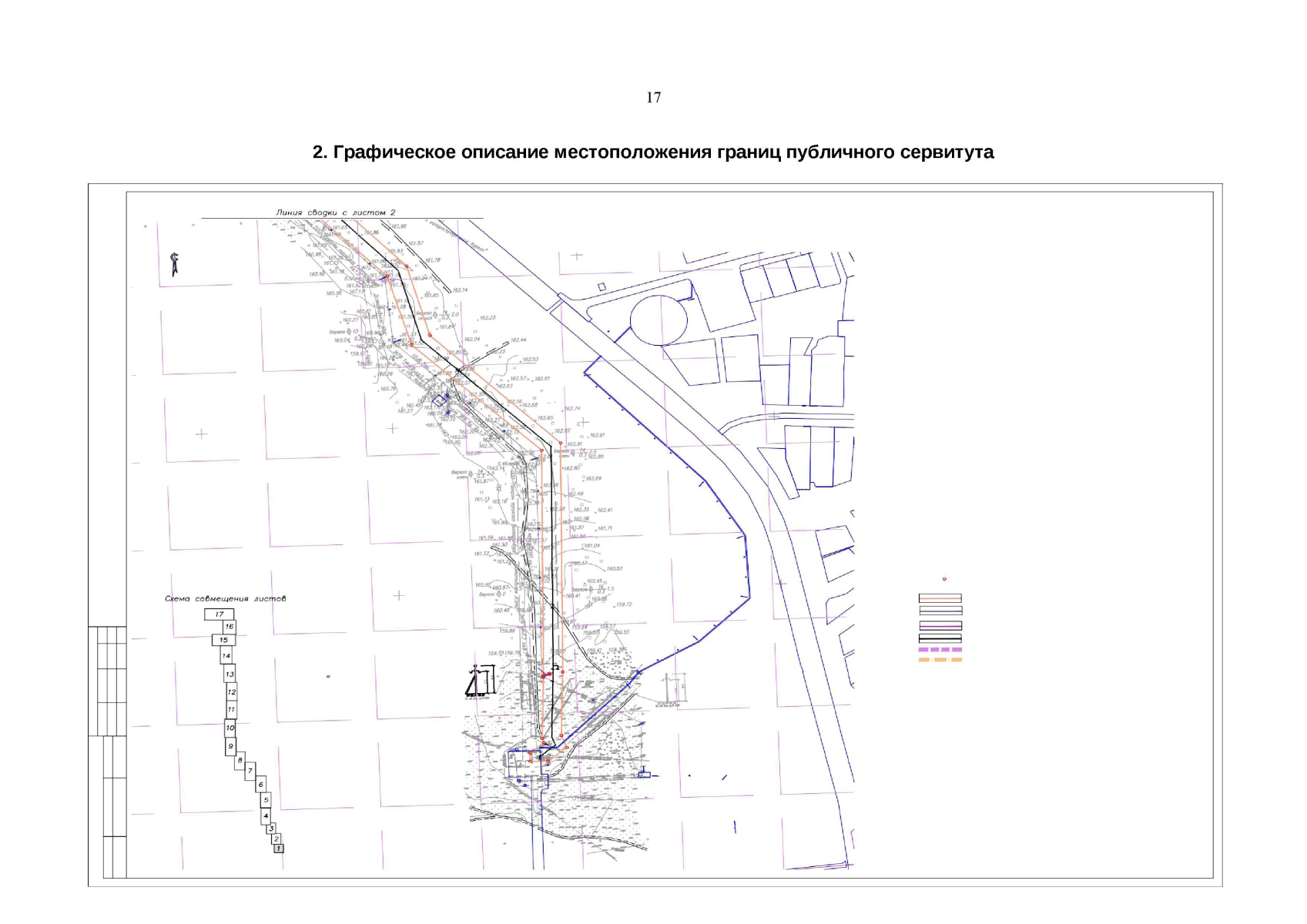This screenshot has height=924, width=1307.
Task: Click the purple dashed legend line
Action: (940, 650)
